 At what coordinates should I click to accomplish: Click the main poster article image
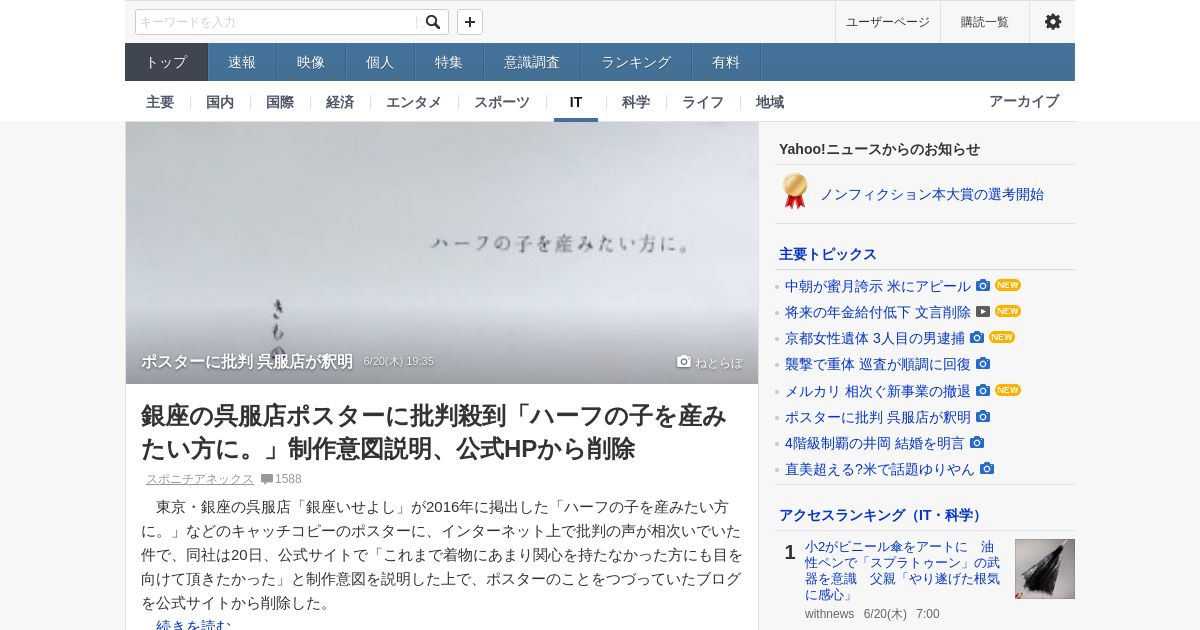point(442,253)
